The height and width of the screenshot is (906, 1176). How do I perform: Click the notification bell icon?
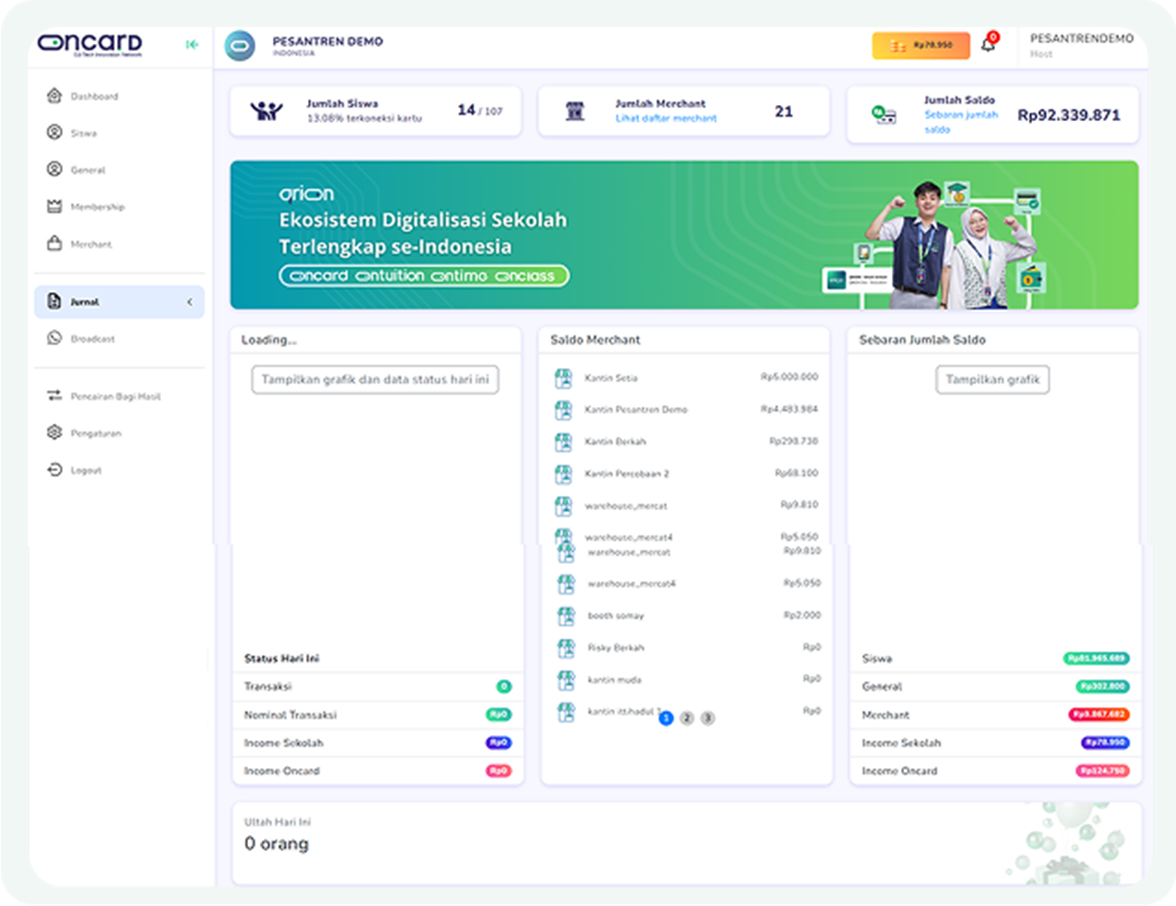tap(988, 45)
